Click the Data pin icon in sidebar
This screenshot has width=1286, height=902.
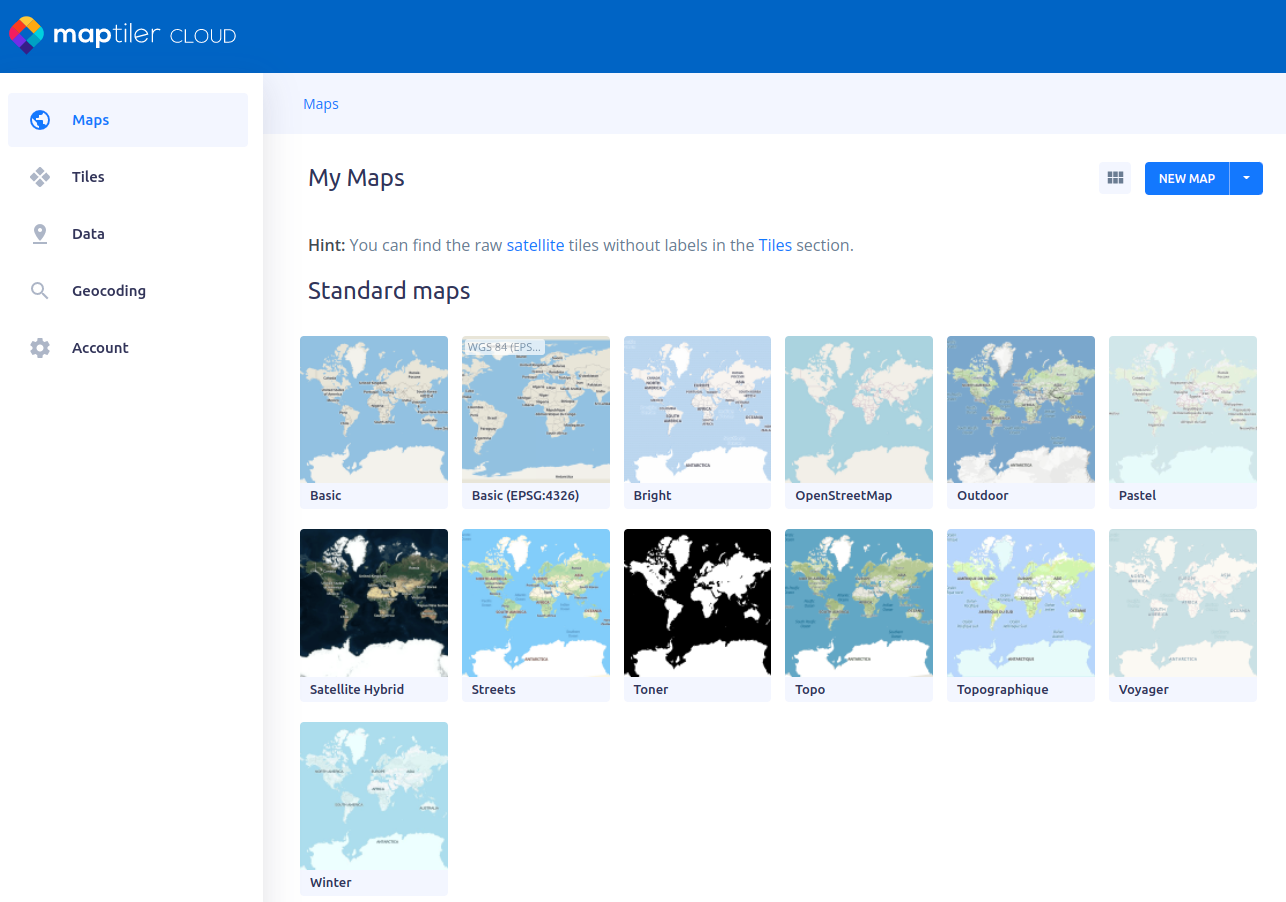(x=40, y=234)
